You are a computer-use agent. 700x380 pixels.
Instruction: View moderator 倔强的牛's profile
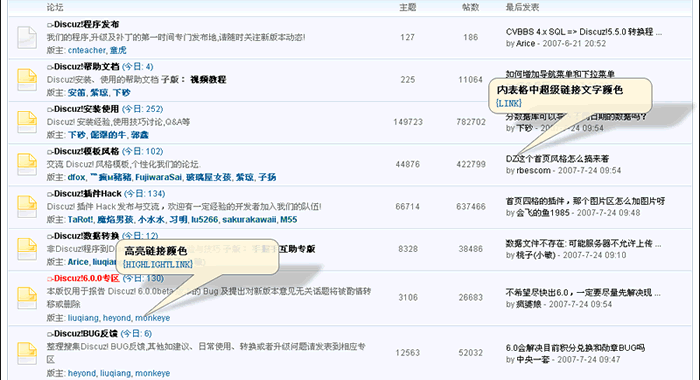coord(108,135)
